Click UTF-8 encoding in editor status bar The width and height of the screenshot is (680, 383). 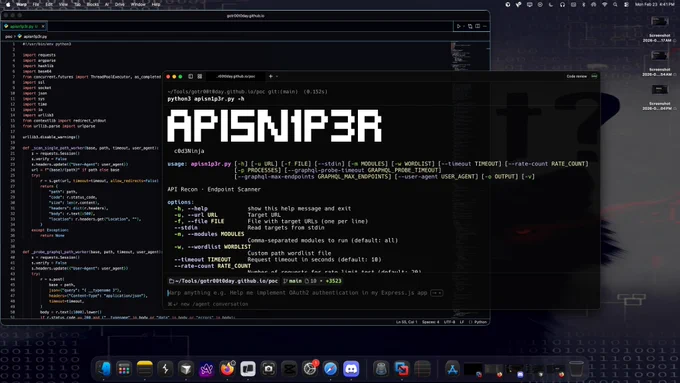coord(450,322)
